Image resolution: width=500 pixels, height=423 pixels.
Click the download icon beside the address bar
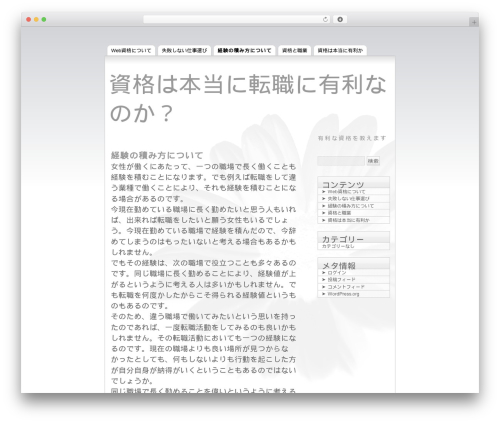click(x=340, y=19)
